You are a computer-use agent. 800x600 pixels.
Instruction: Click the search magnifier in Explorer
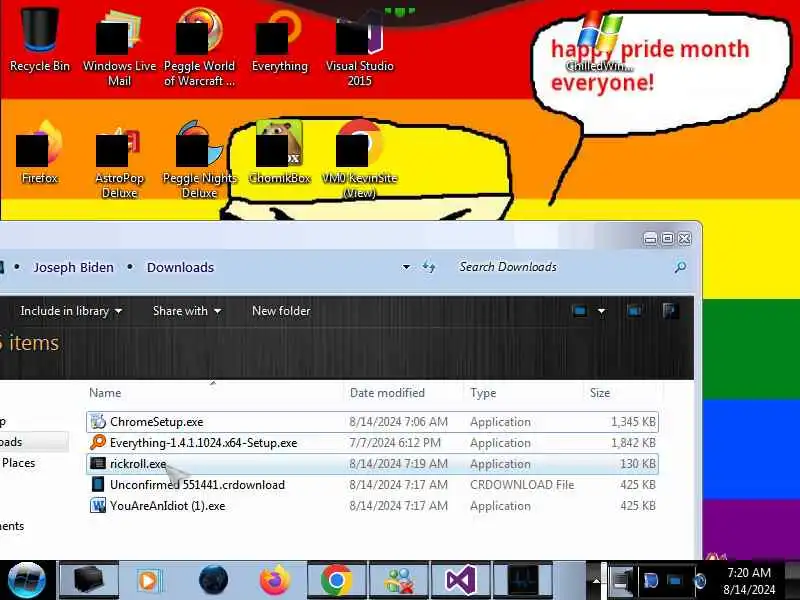coord(680,267)
